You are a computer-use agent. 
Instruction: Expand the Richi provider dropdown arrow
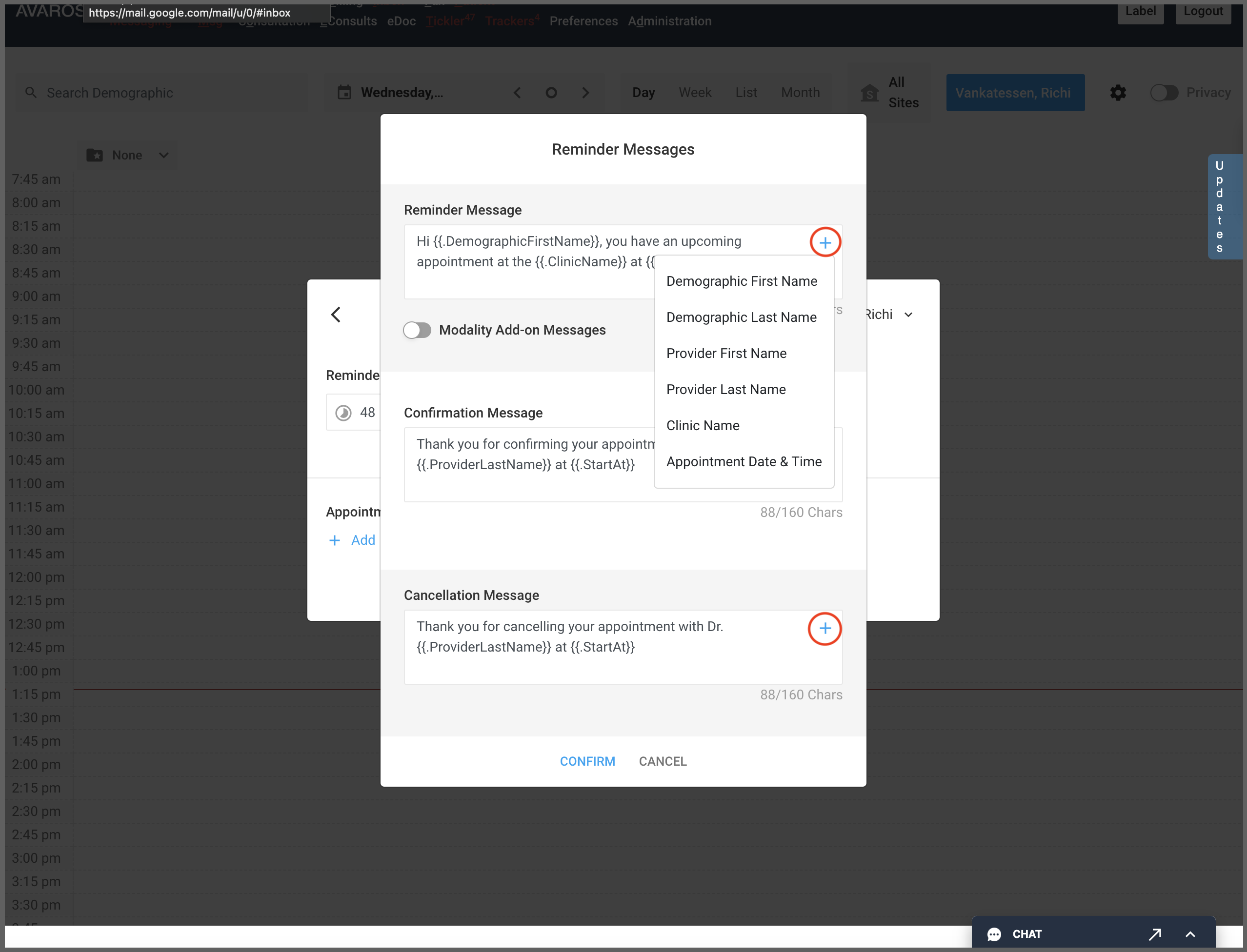[x=908, y=315]
